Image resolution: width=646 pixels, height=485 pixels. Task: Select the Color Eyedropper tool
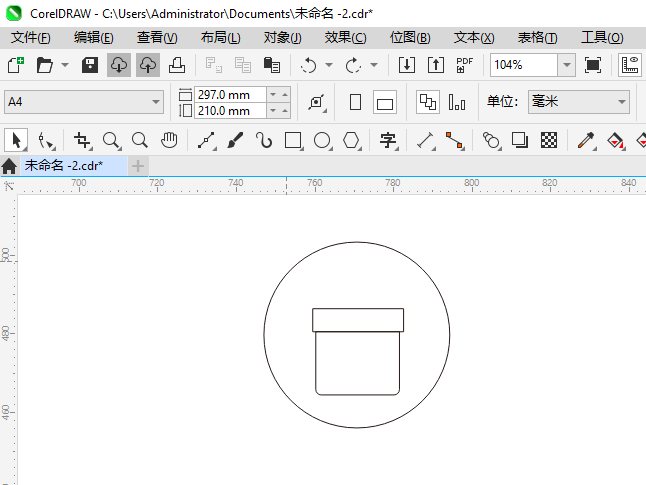click(x=586, y=141)
